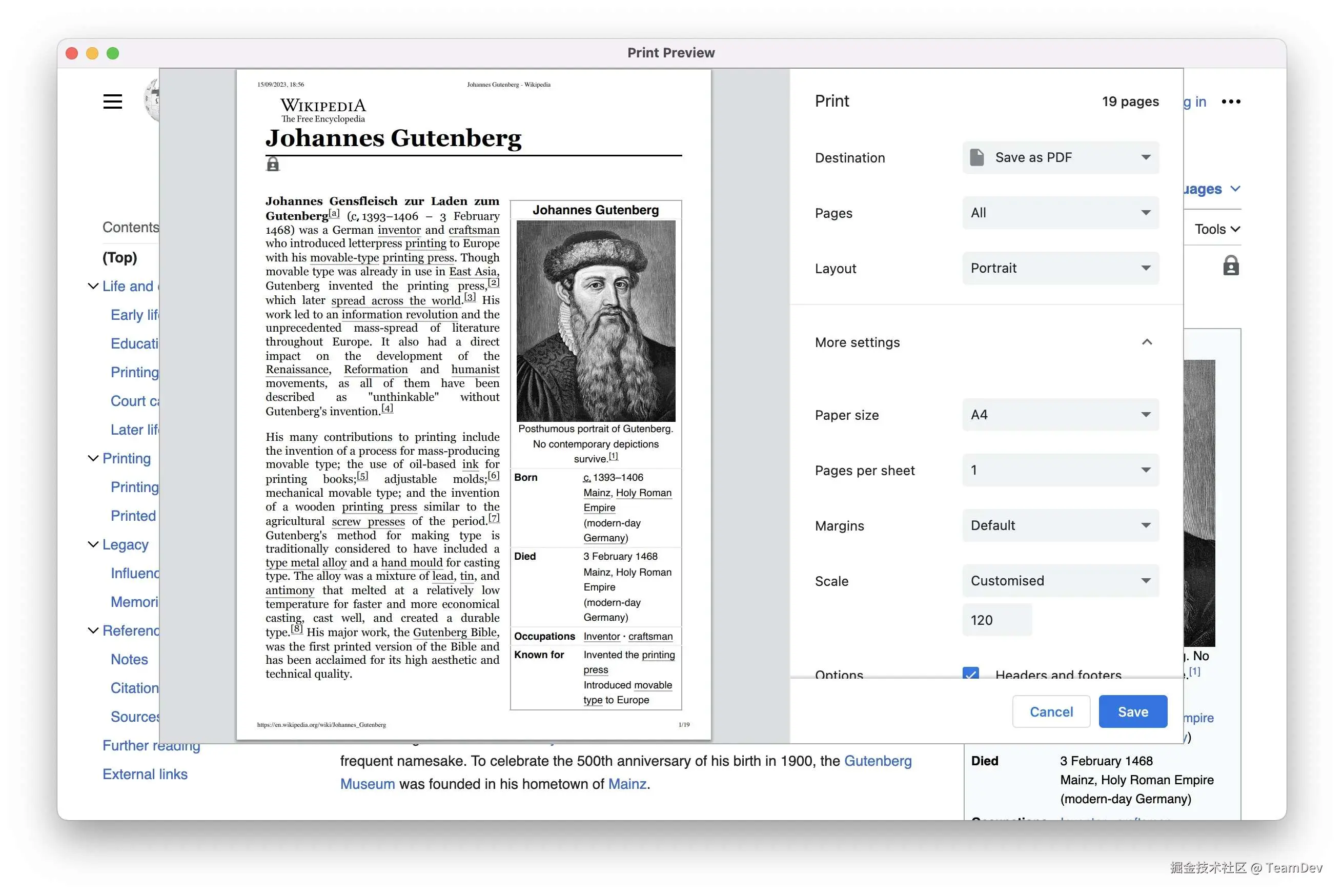Click the Cancel button

[1051, 712]
